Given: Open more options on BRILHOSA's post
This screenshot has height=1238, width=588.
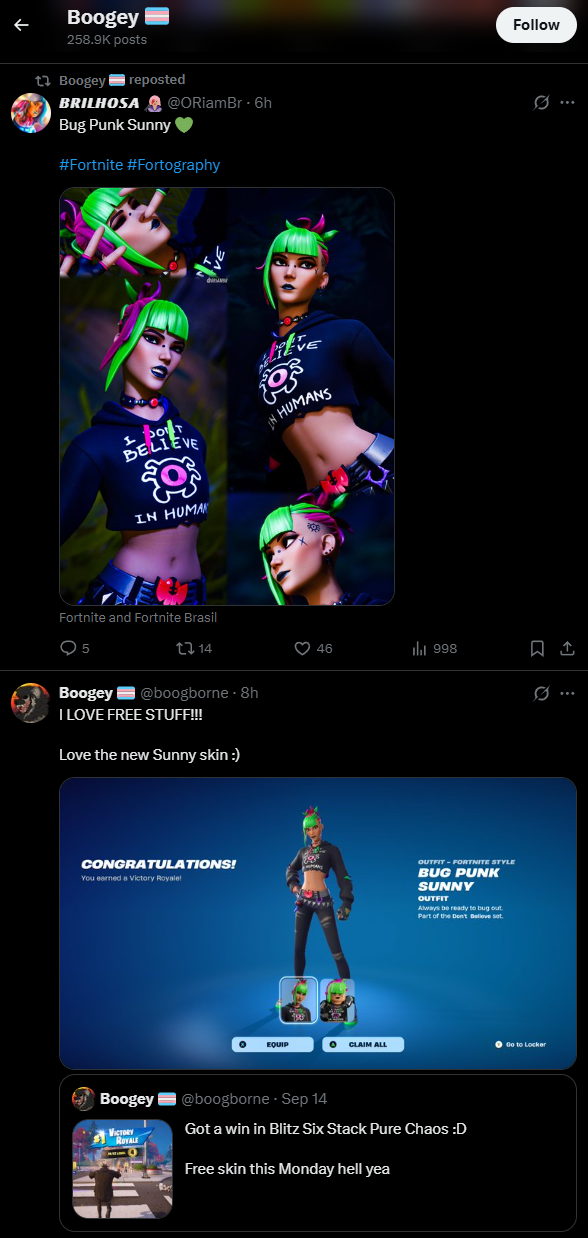Looking at the screenshot, I should tap(568, 103).
